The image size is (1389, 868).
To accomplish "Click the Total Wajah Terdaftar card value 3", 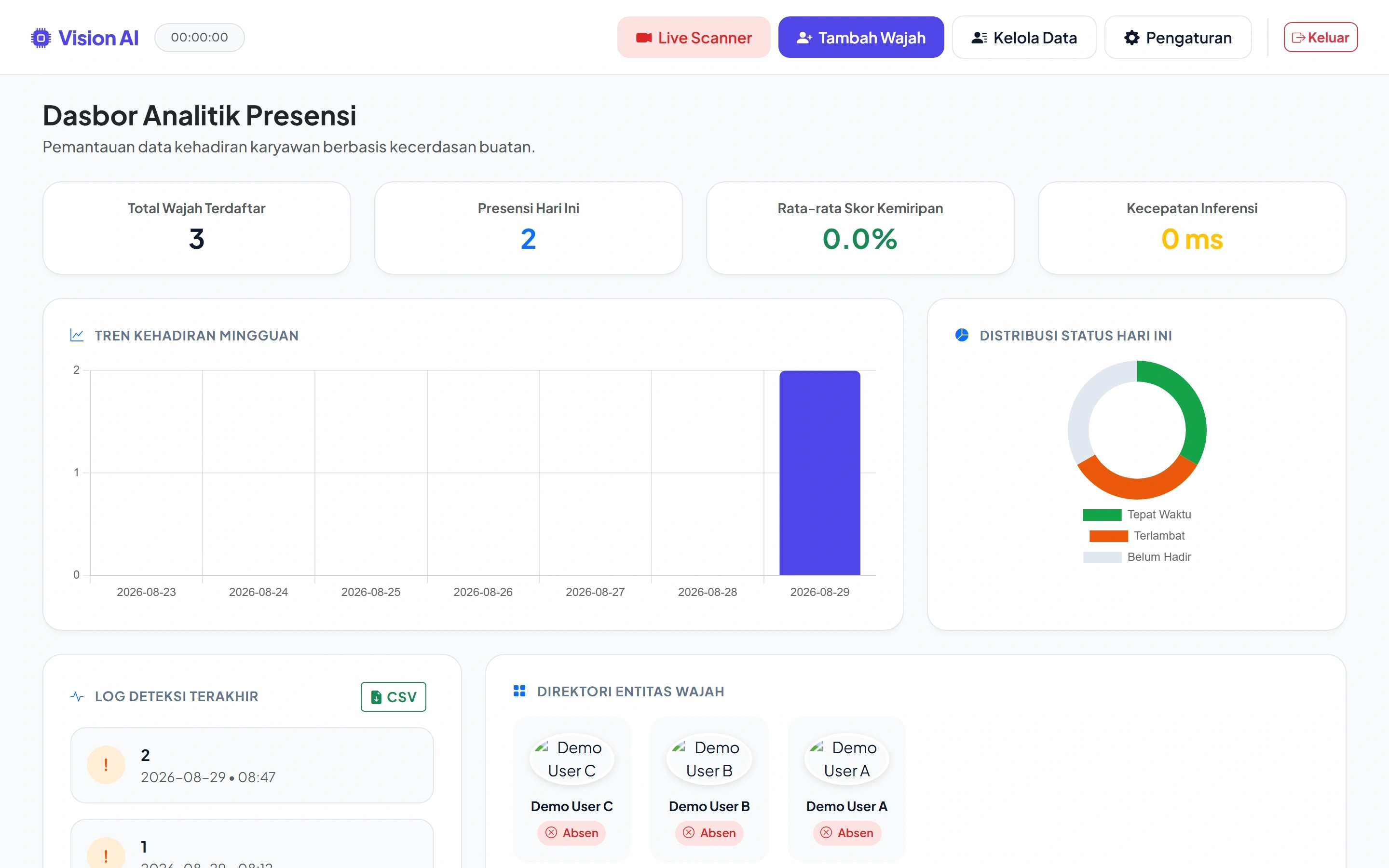I will pyautogui.click(x=196, y=239).
